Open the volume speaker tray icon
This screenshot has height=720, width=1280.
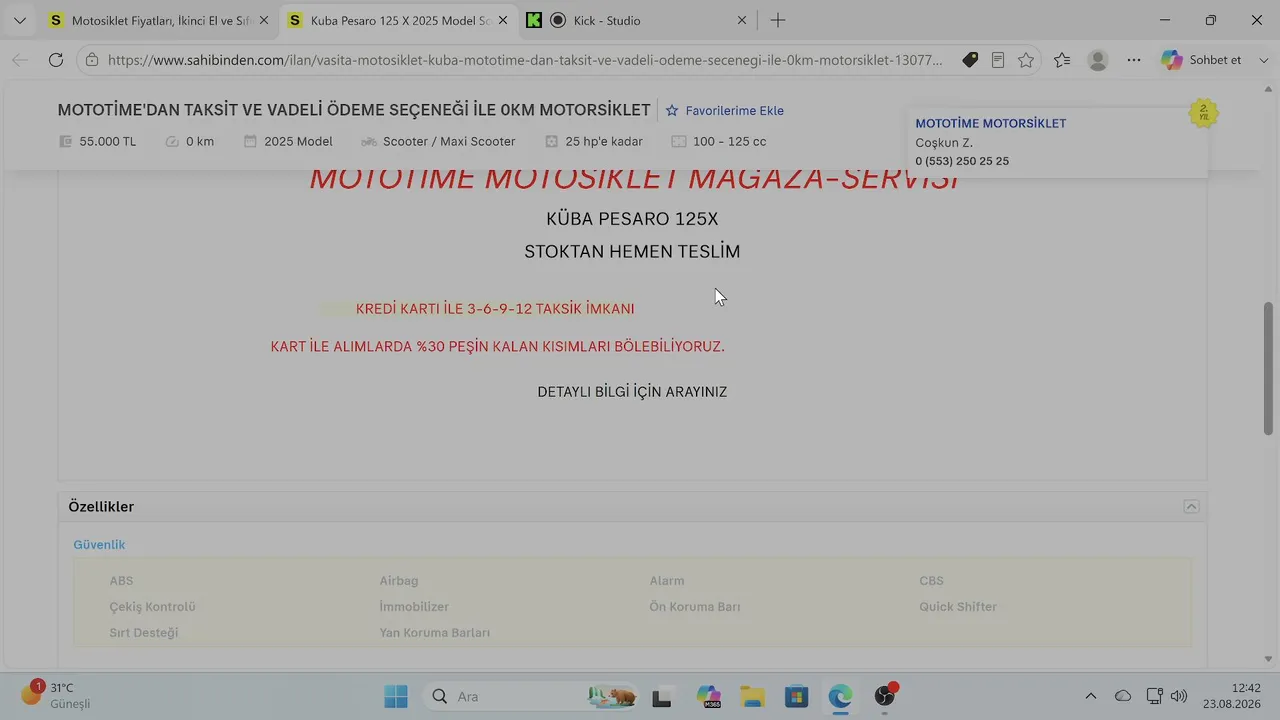1179,696
